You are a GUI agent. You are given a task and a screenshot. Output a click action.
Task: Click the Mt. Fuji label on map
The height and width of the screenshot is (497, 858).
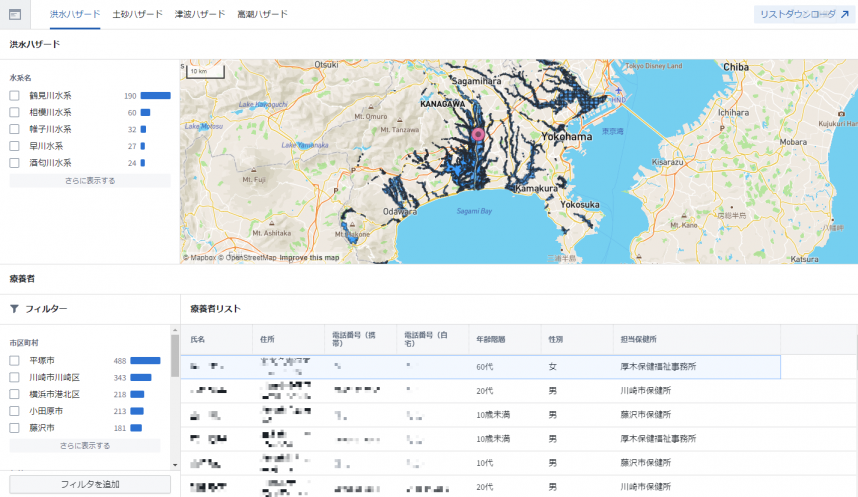tap(253, 180)
